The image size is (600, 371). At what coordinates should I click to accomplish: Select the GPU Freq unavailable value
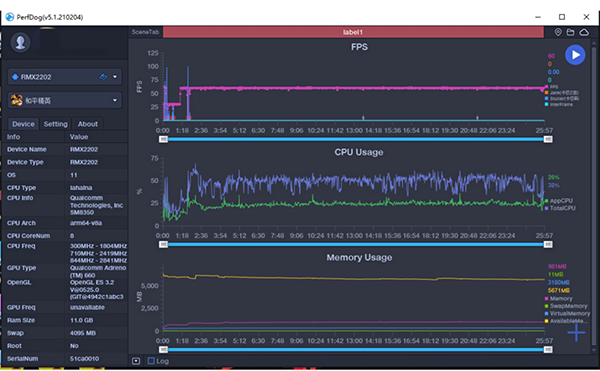pos(87,308)
